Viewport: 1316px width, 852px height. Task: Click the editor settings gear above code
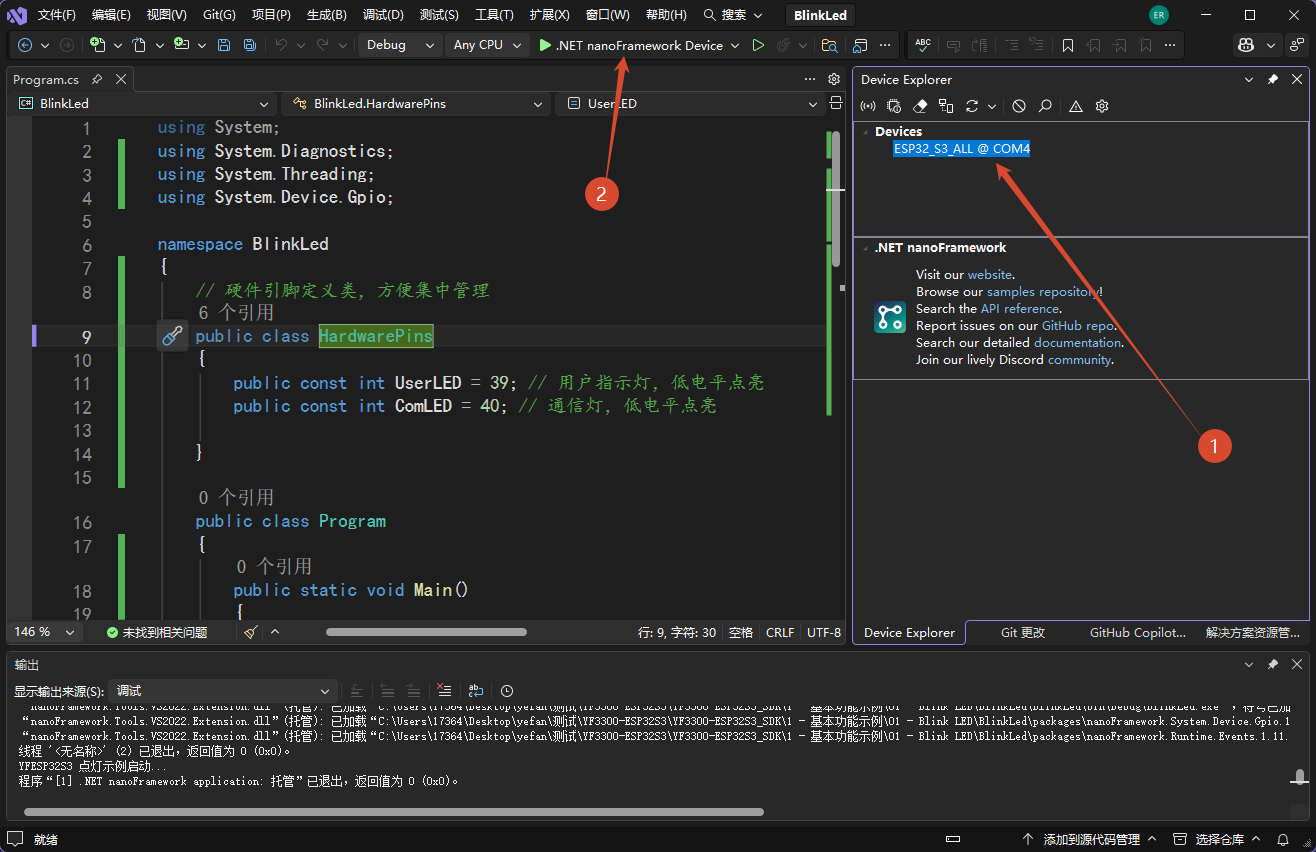pos(834,79)
